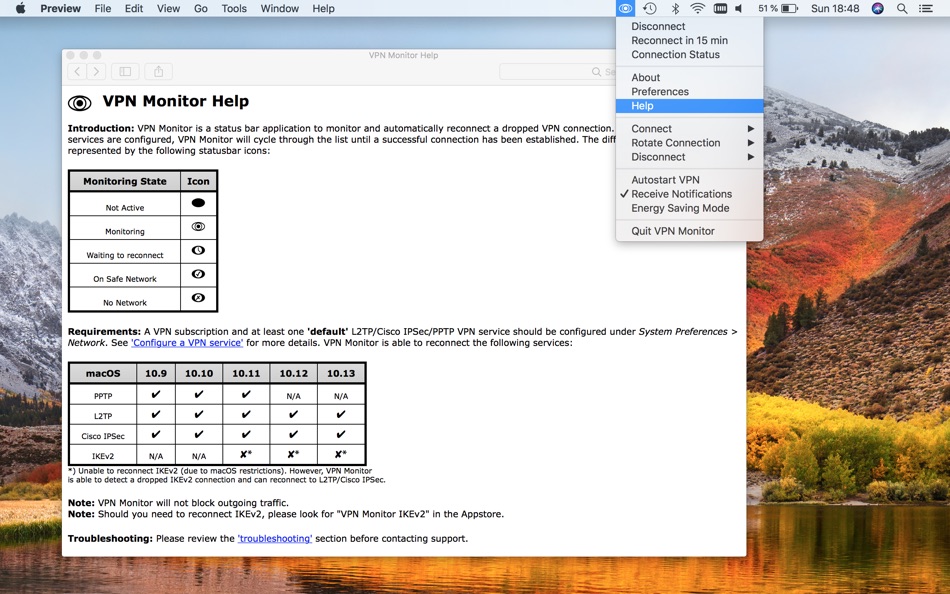Click the '10.9' column header
The height and width of the screenshot is (594, 950).
coord(156,373)
